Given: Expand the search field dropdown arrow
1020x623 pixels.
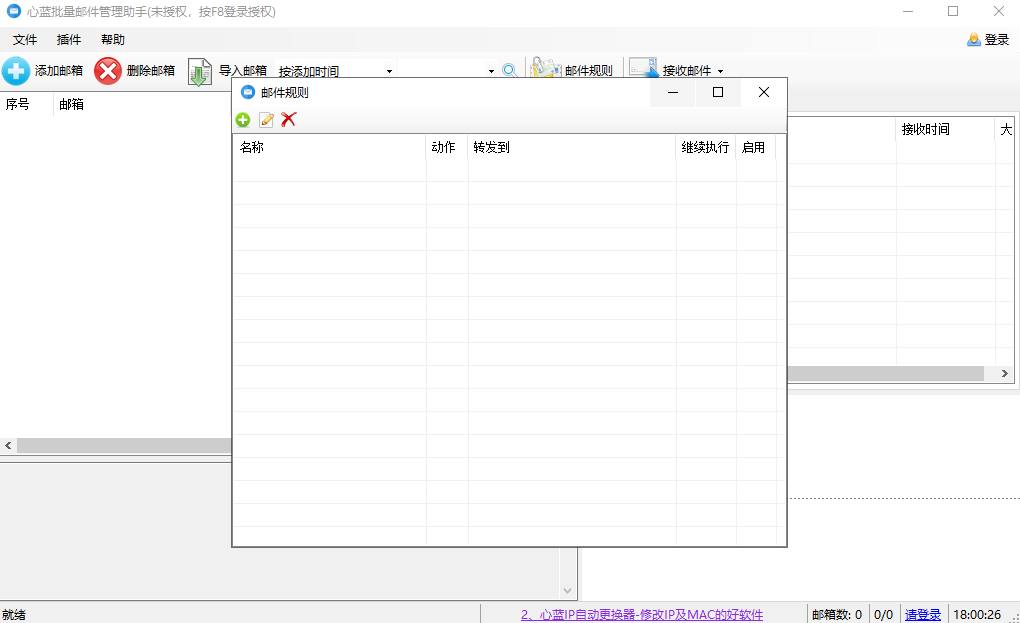Looking at the screenshot, I should (x=490, y=70).
